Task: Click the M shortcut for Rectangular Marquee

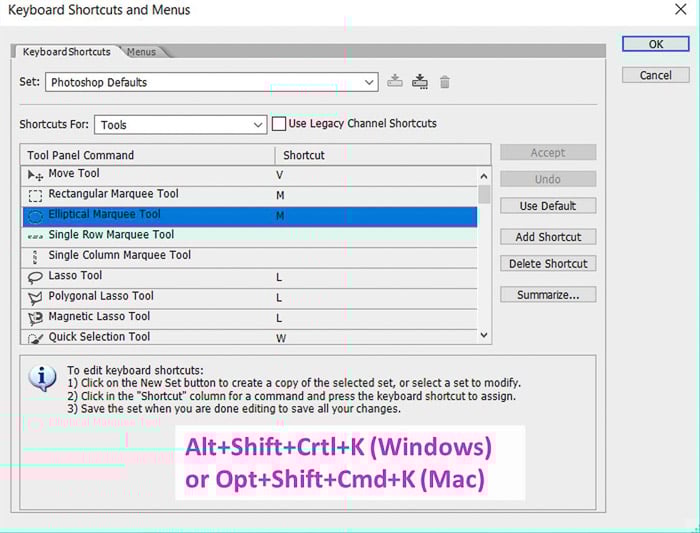Action: (280, 196)
